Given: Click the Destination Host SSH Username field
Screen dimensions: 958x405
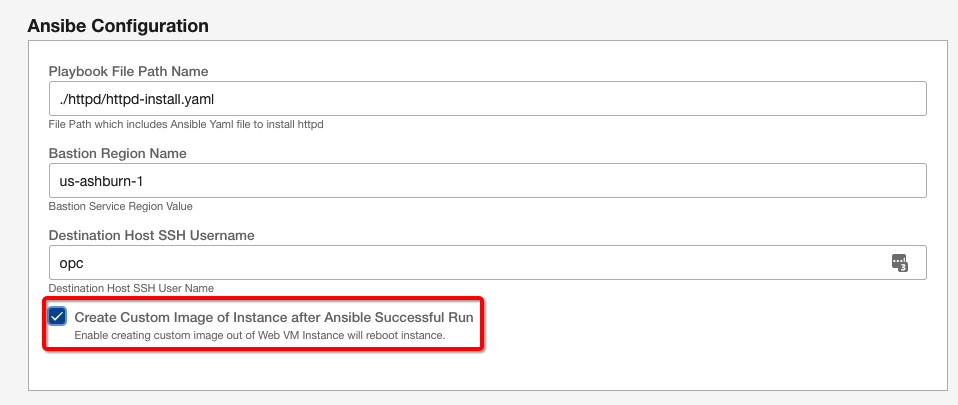Looking at the screenshot, I should 460,262.
